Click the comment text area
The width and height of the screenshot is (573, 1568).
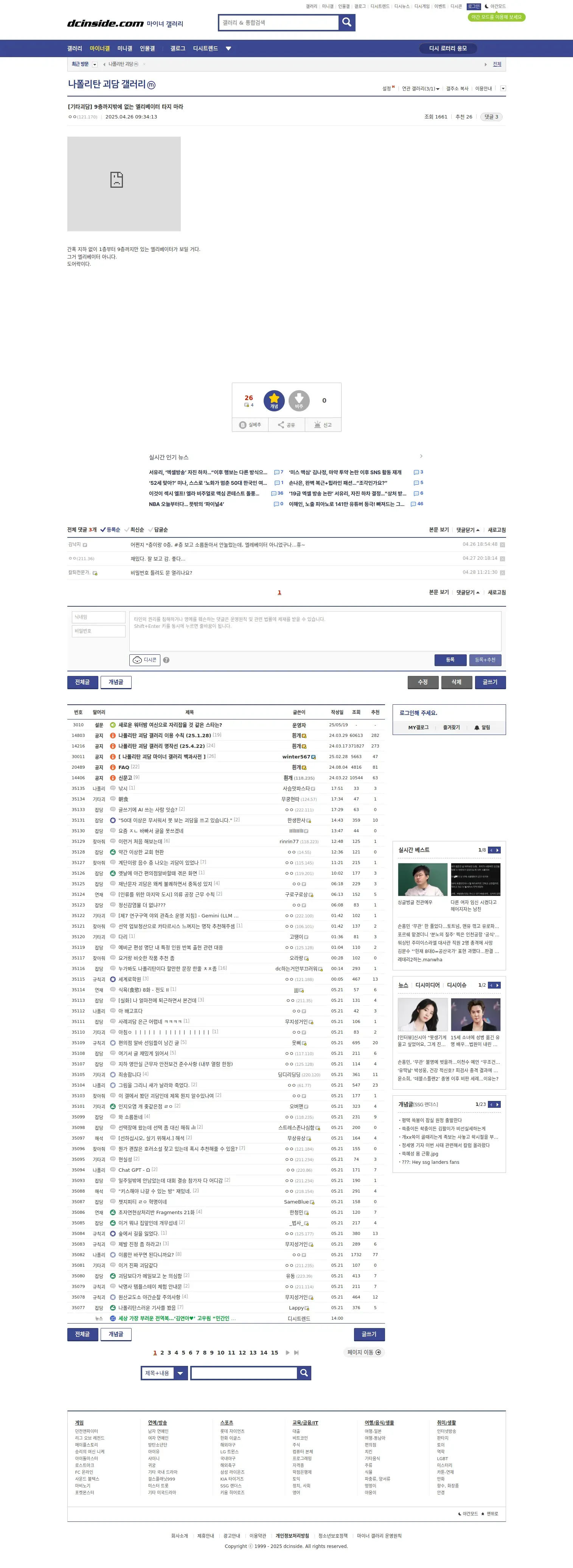[315, 631]
